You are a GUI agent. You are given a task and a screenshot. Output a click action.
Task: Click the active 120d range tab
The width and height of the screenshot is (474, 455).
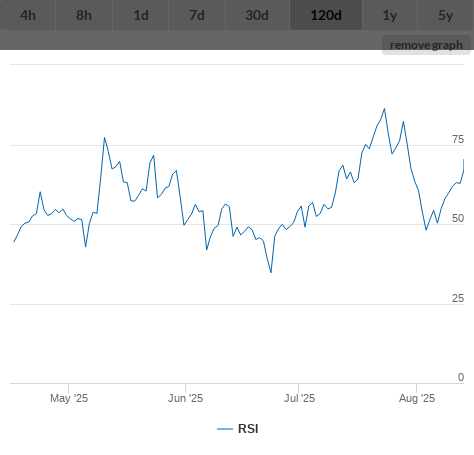coord(326,15)
